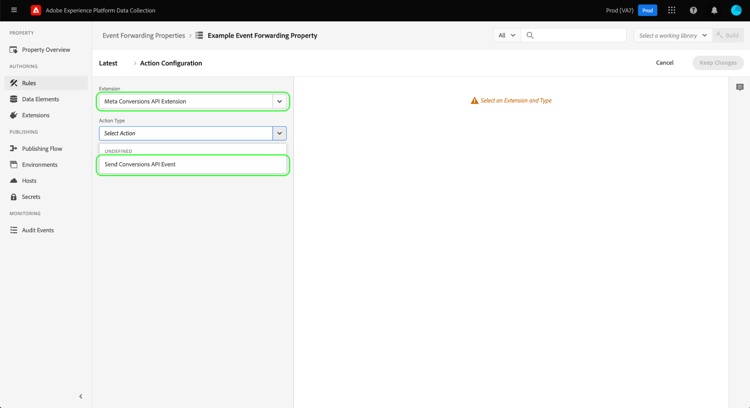750x408 pixels.
Task: Click the property list icon in breadcrumb
Action: pyautogui.click(x=199, y=35)
